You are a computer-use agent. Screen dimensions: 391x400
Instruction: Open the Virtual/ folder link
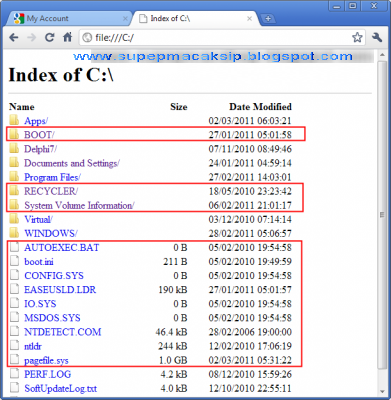click(38, 219)
